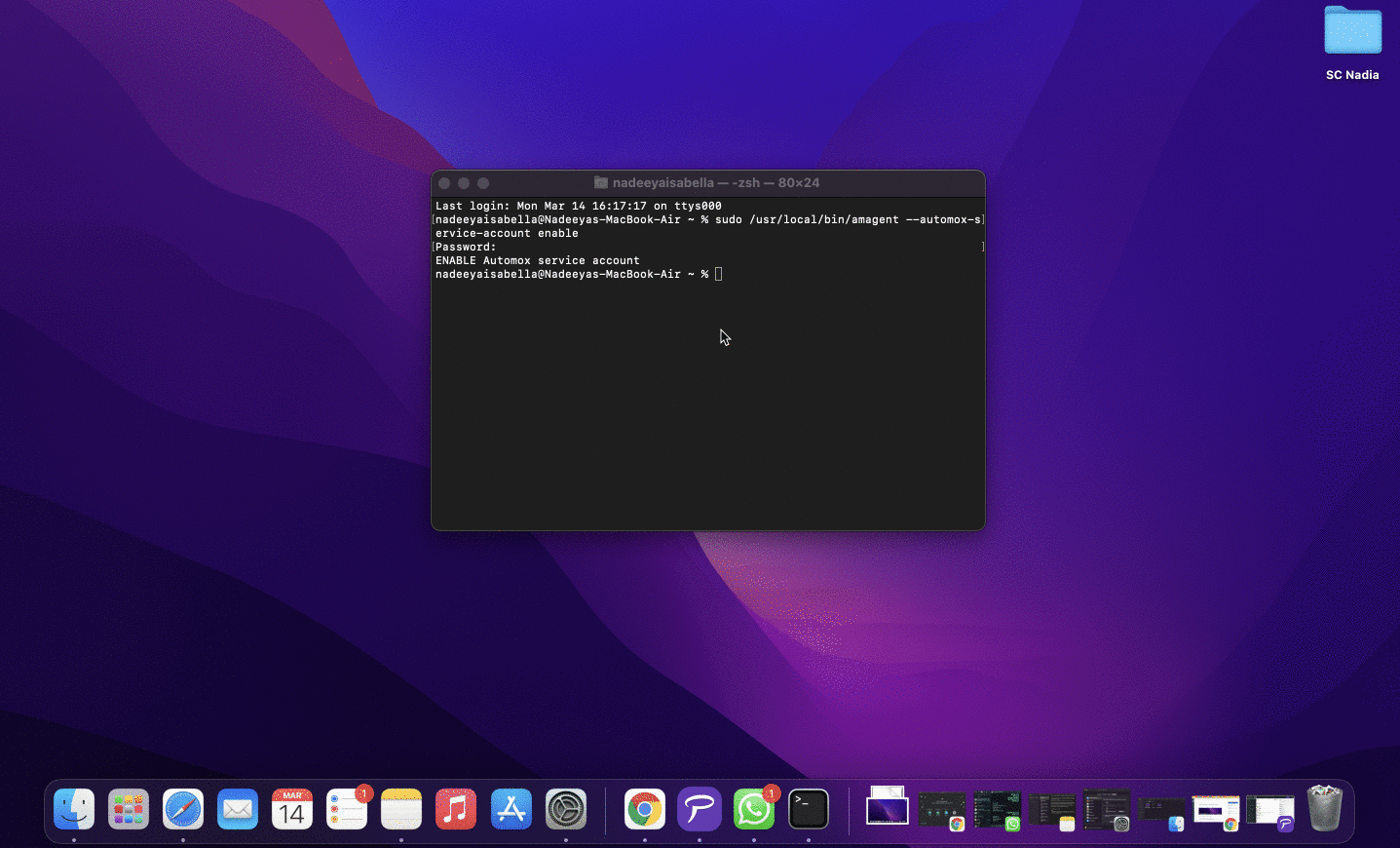Open Launchpad in the Dock
The height and width of the screenshot is (848, 1400).
click(x=129, y=809)
